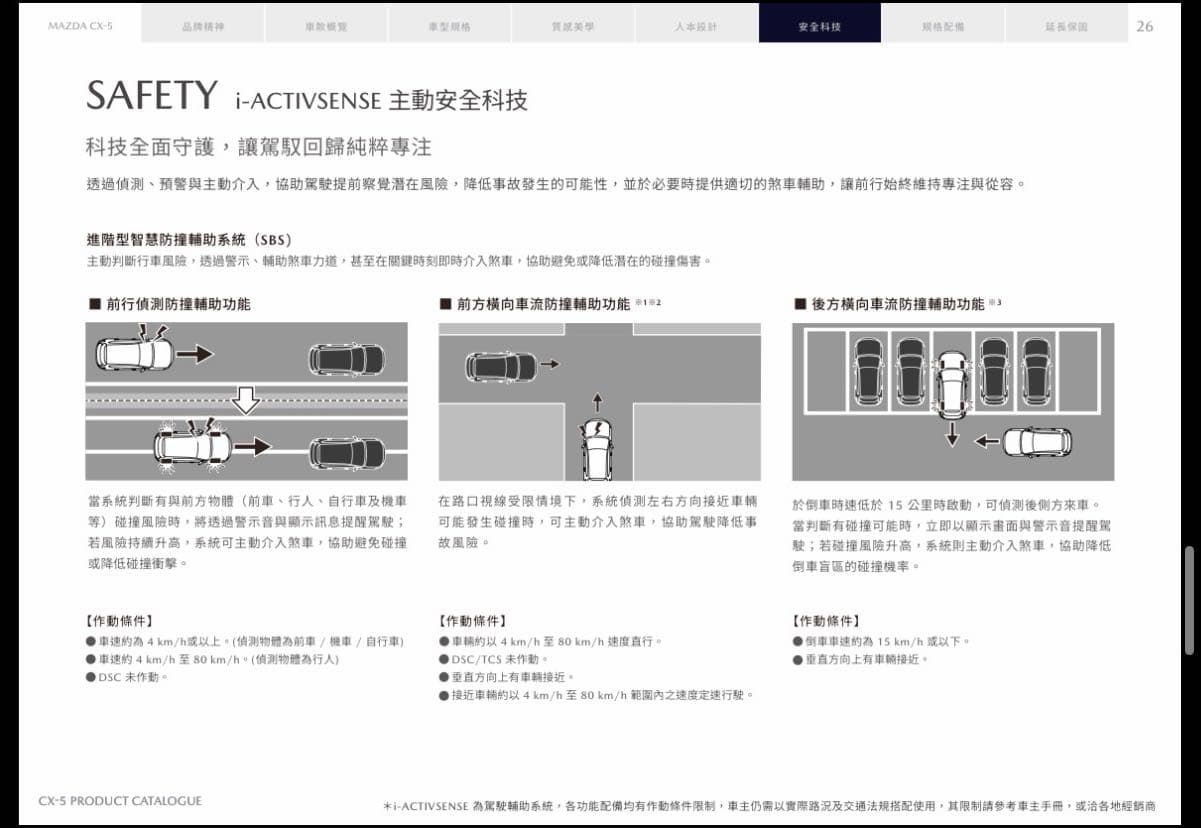1201x828 pixels.
Task: Click the MAZDA CX-5 header label
Action: click(80, 26)
